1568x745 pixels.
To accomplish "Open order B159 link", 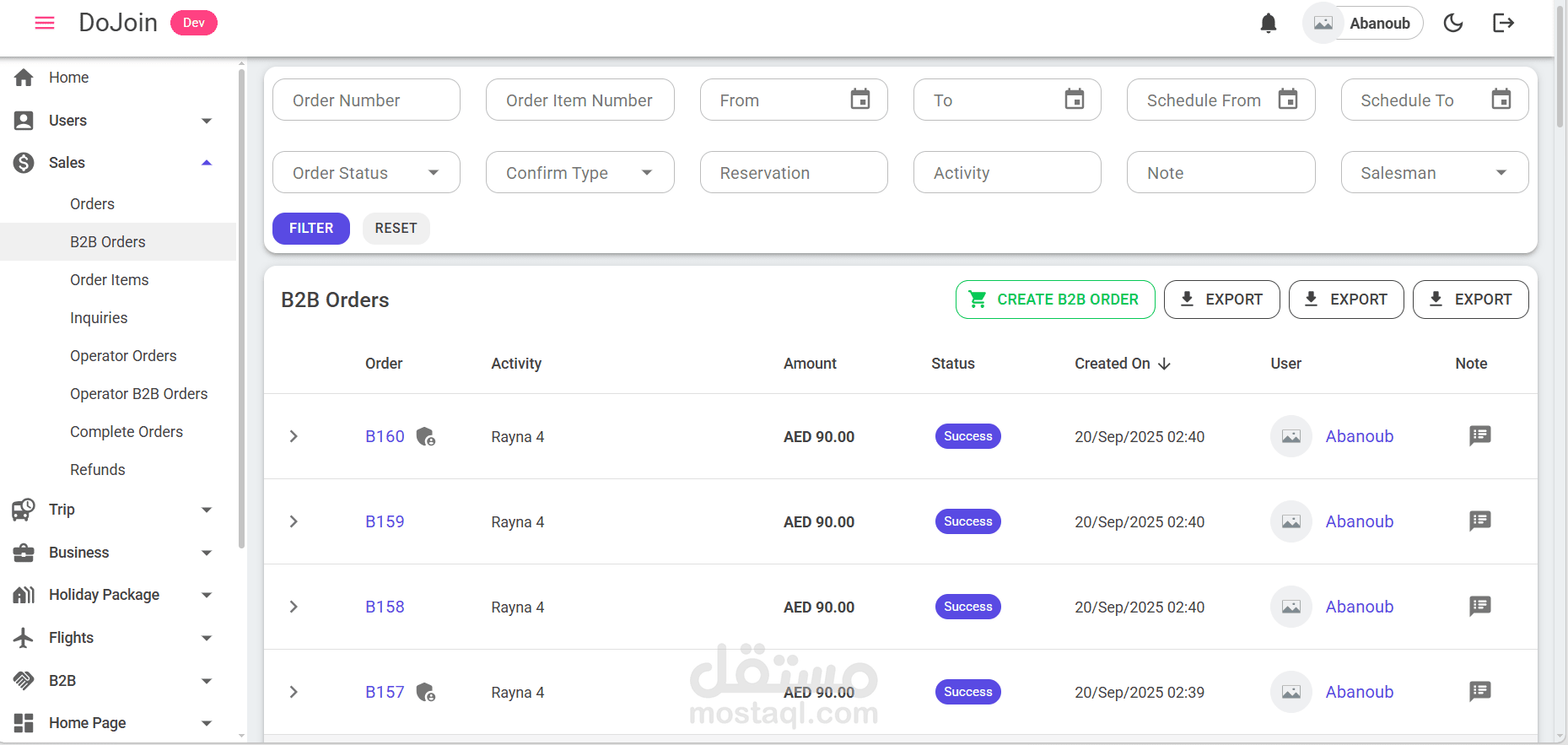I will [x=385, y=521].
